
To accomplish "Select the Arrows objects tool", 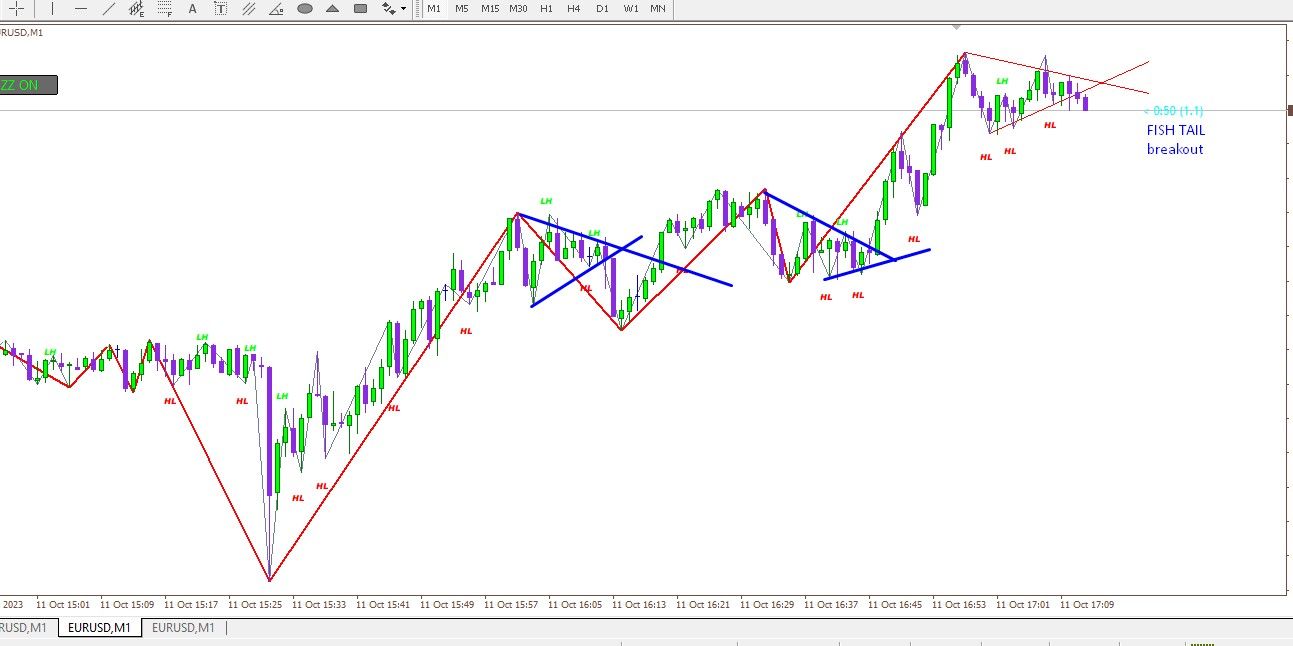I will coord(389,8).
